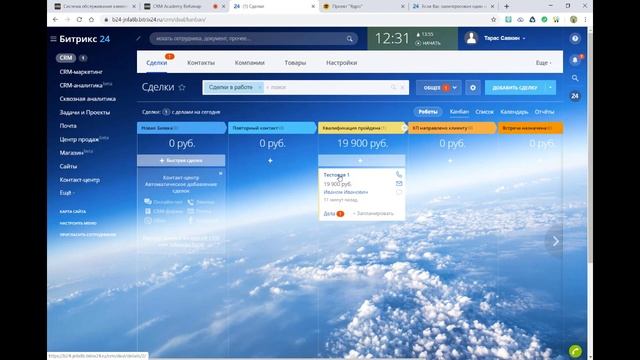Switch to the Компании tab

249,63
